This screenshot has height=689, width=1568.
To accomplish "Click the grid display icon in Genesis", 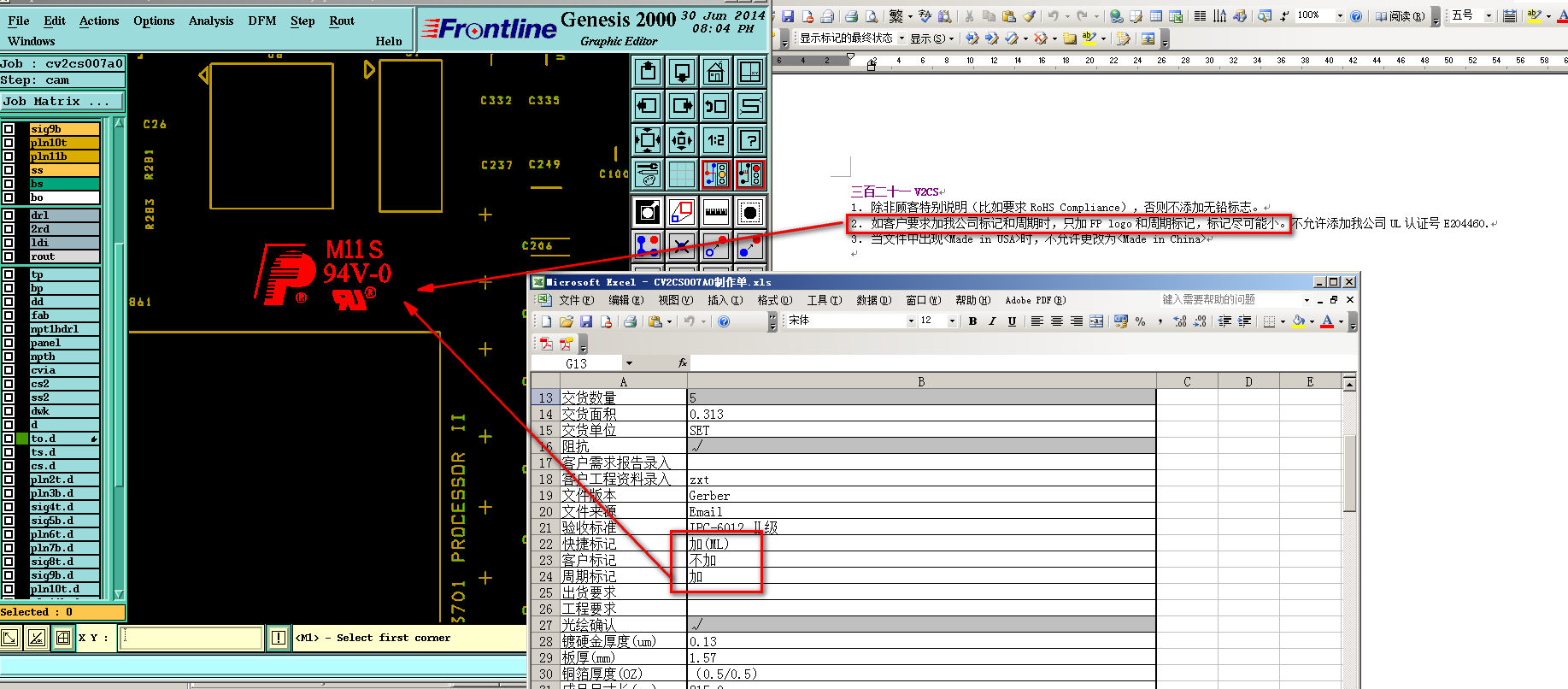I will (682, 174).
